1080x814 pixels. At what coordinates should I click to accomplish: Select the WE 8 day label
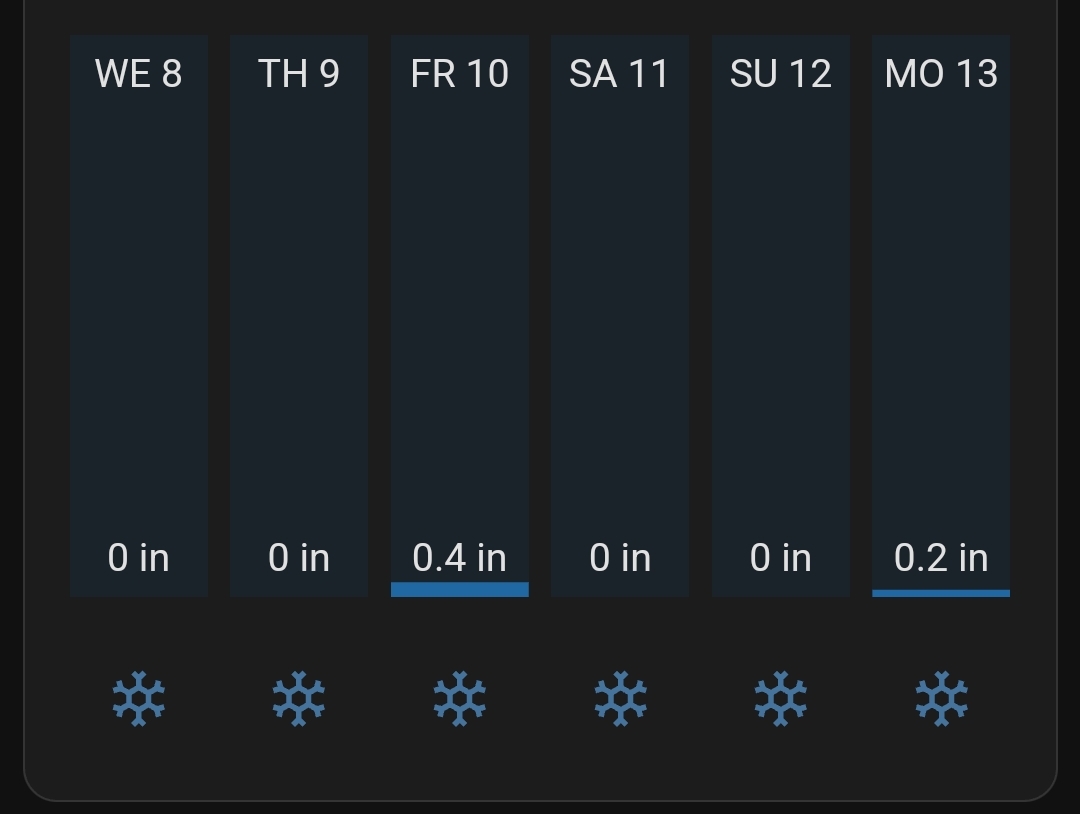click(139, 74)
